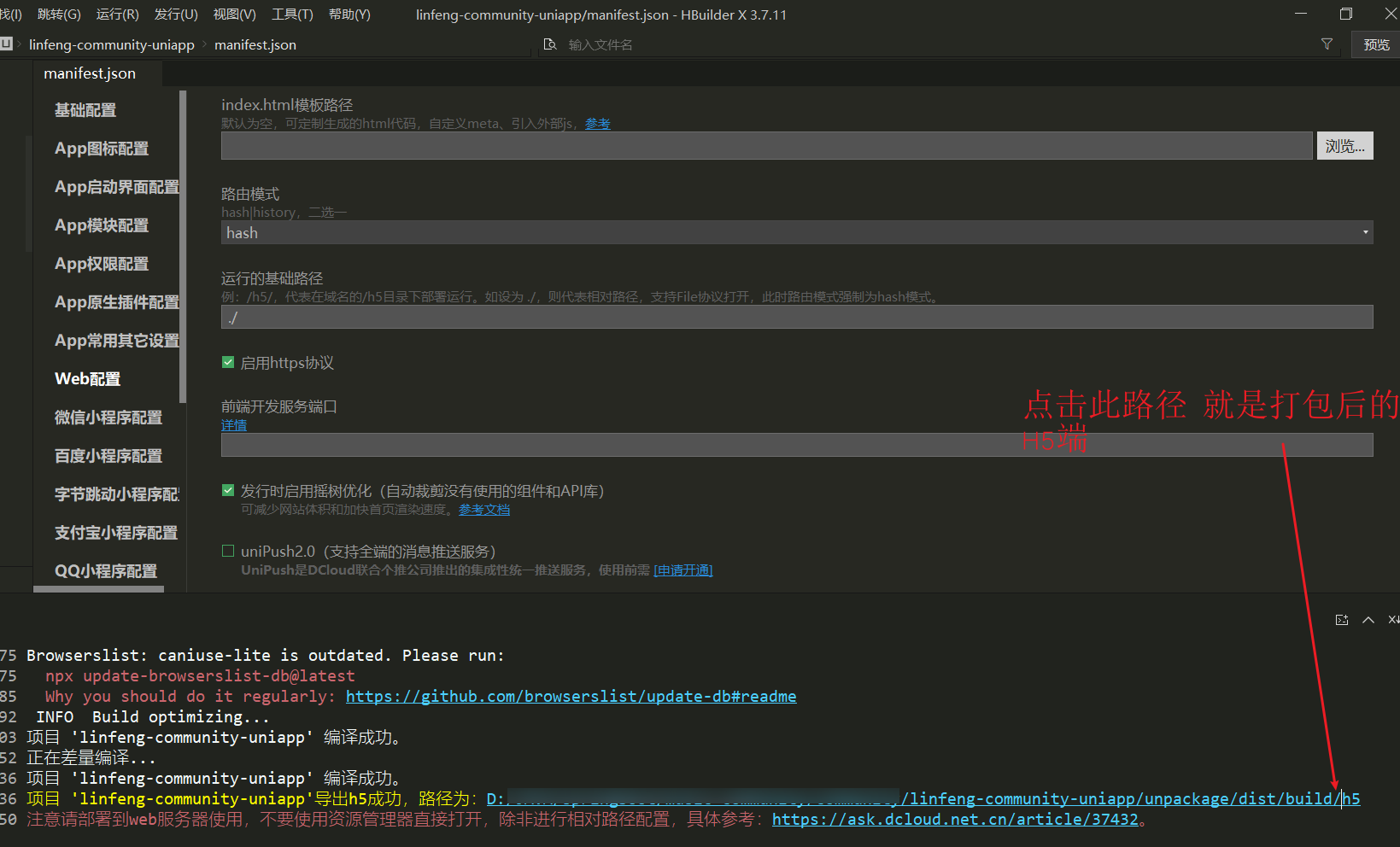The width and height of the screenshot is (1400, 847).
Task: Select 微信小程序配置 in the sidebar
Action: 108,418
